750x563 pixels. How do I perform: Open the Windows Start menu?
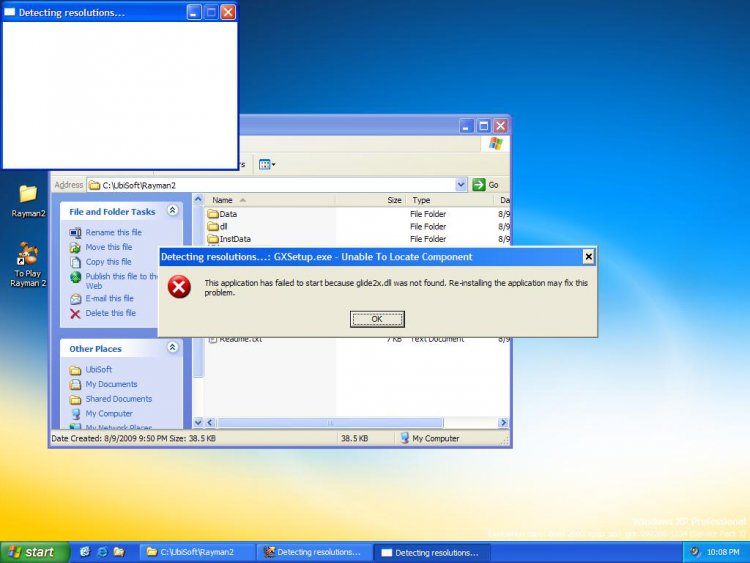[x=33, y=552]
